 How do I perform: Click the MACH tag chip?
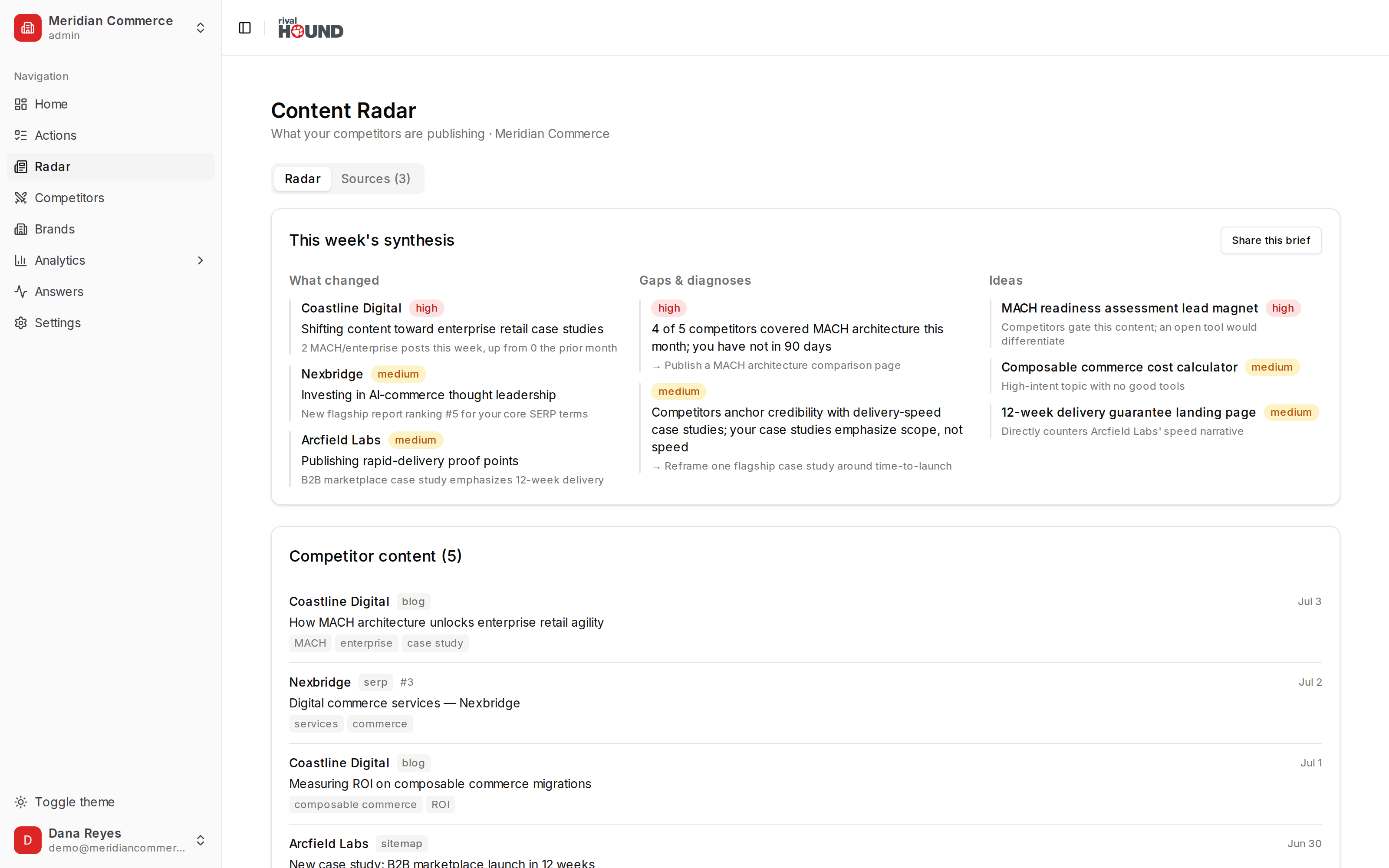point(310,643)
